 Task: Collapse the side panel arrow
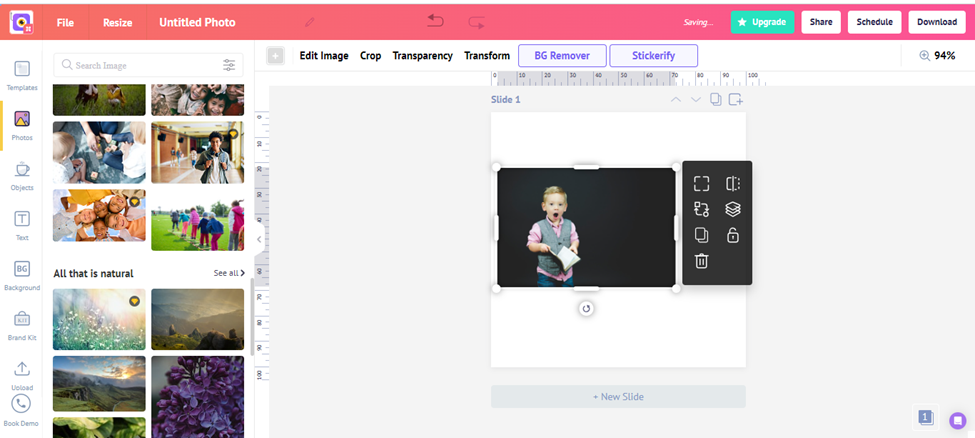(260, 239)
